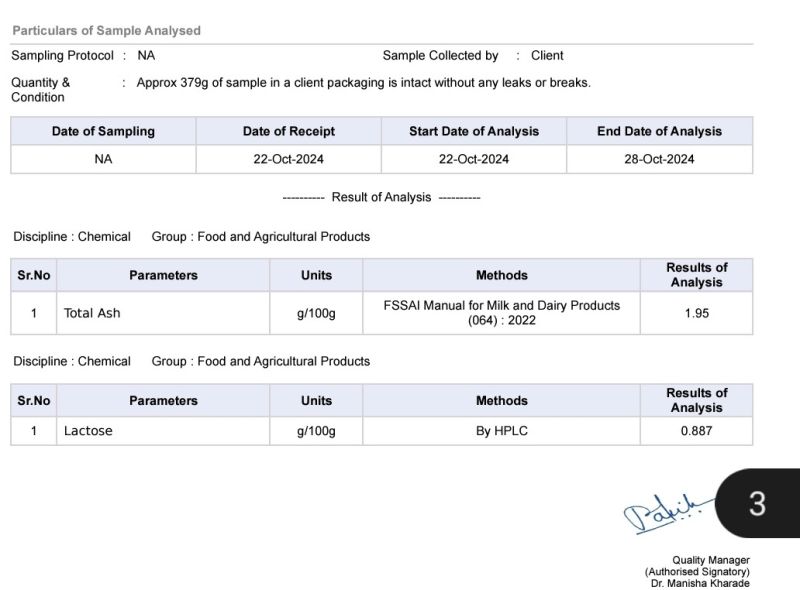Click the page number 3 badge
This screenshot has width=800, height=590.
(757, 503)
